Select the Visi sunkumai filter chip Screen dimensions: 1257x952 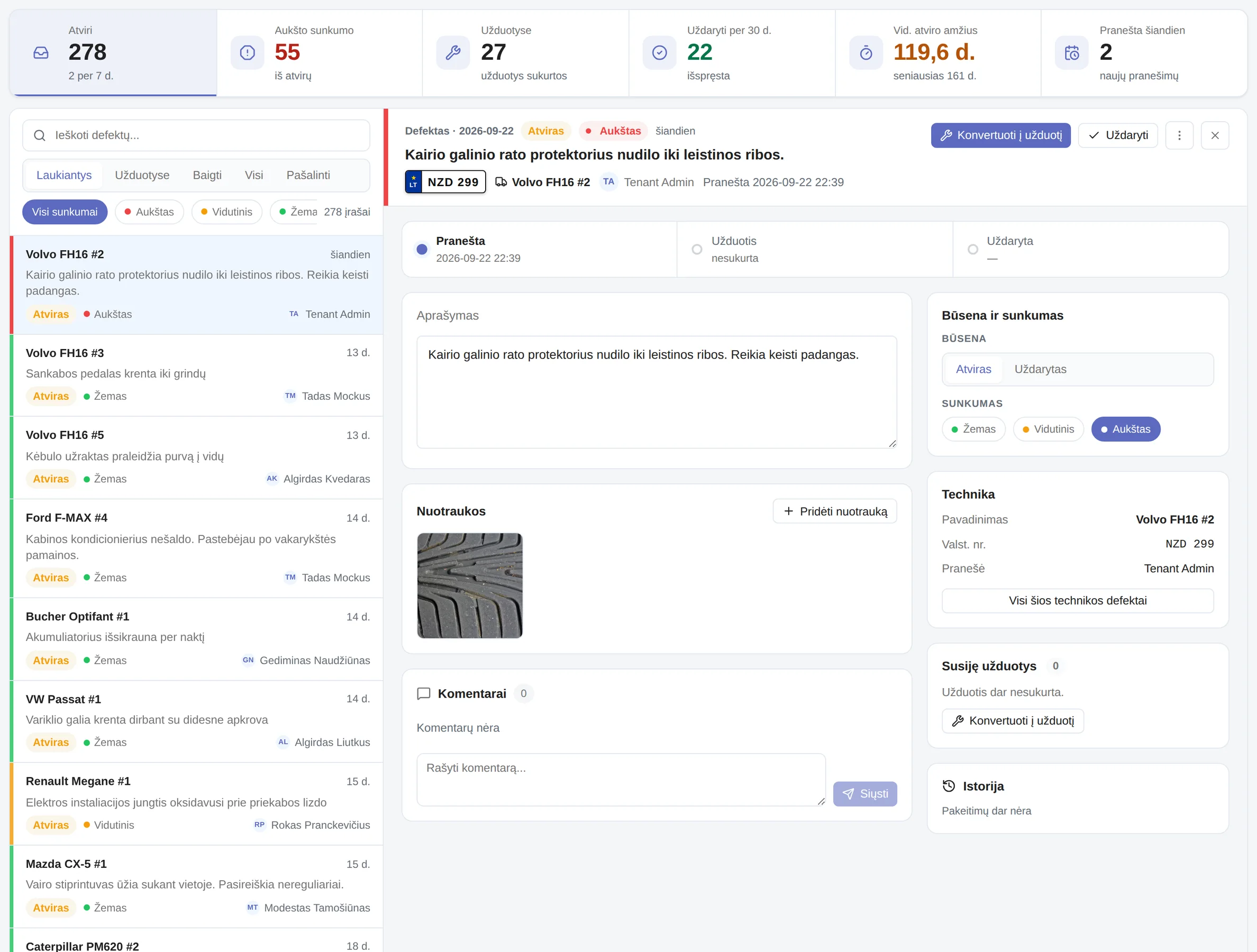click(x=65, y=212)
